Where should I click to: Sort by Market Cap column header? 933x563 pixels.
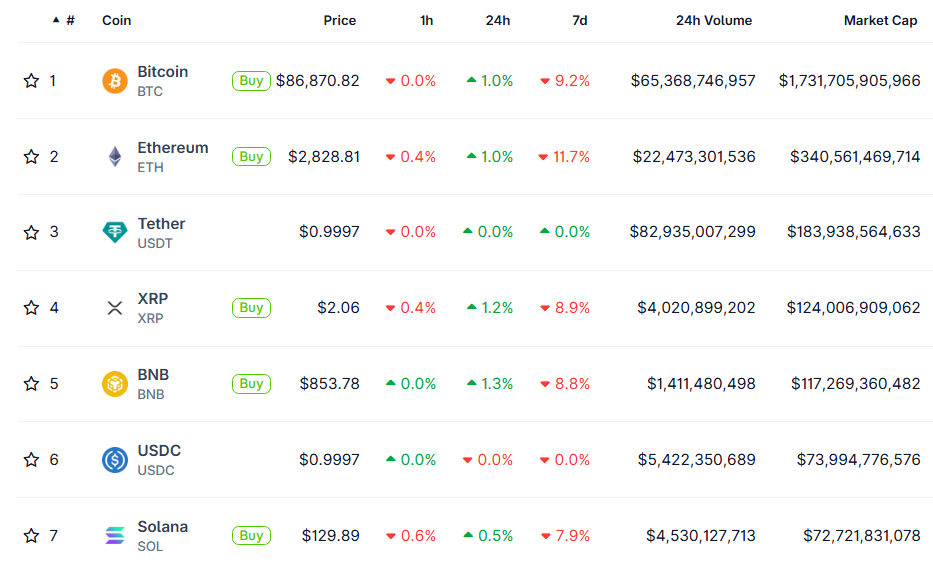tap(880, 20)
